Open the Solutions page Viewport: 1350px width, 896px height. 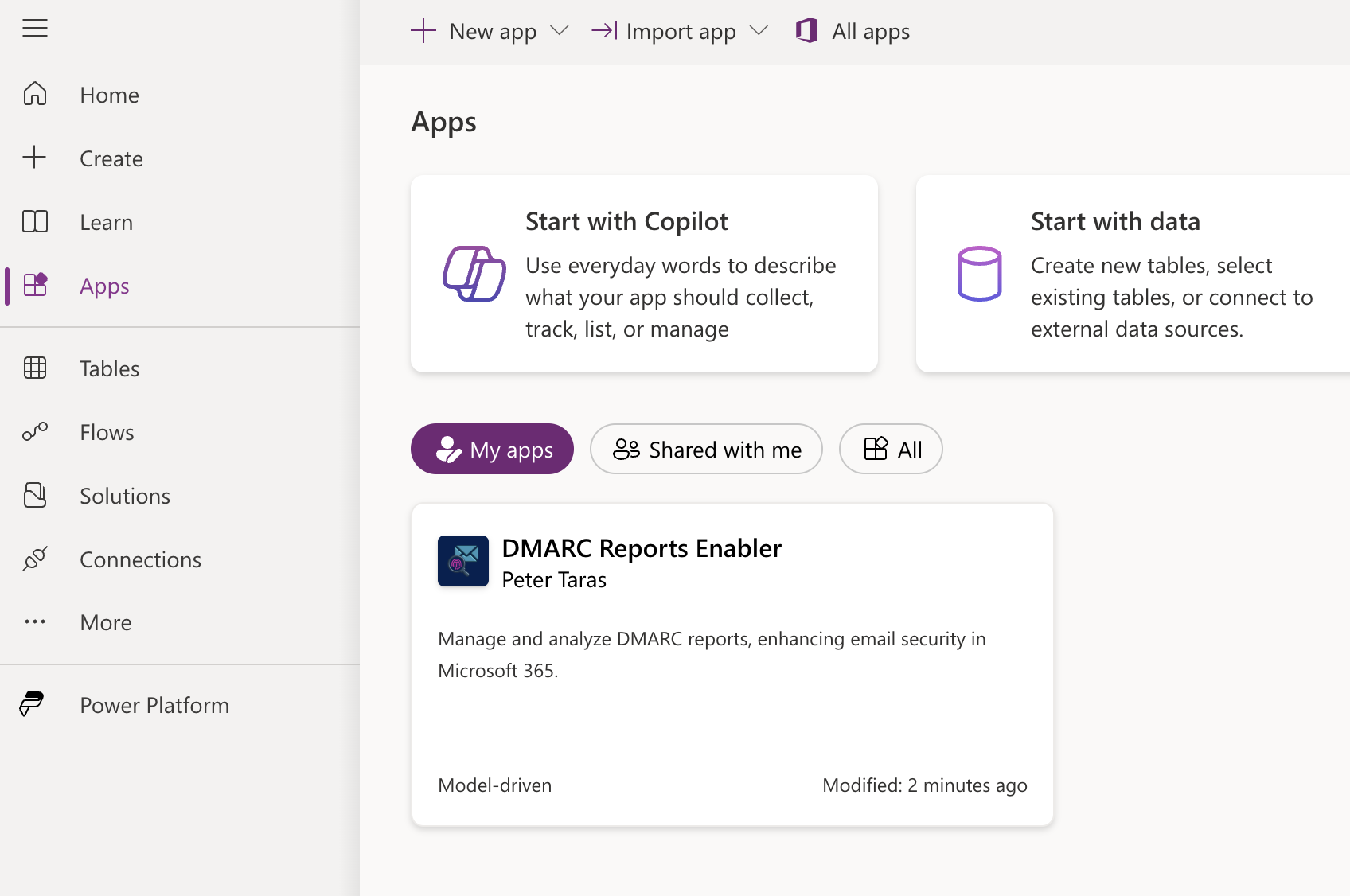(x=180, y=496)
